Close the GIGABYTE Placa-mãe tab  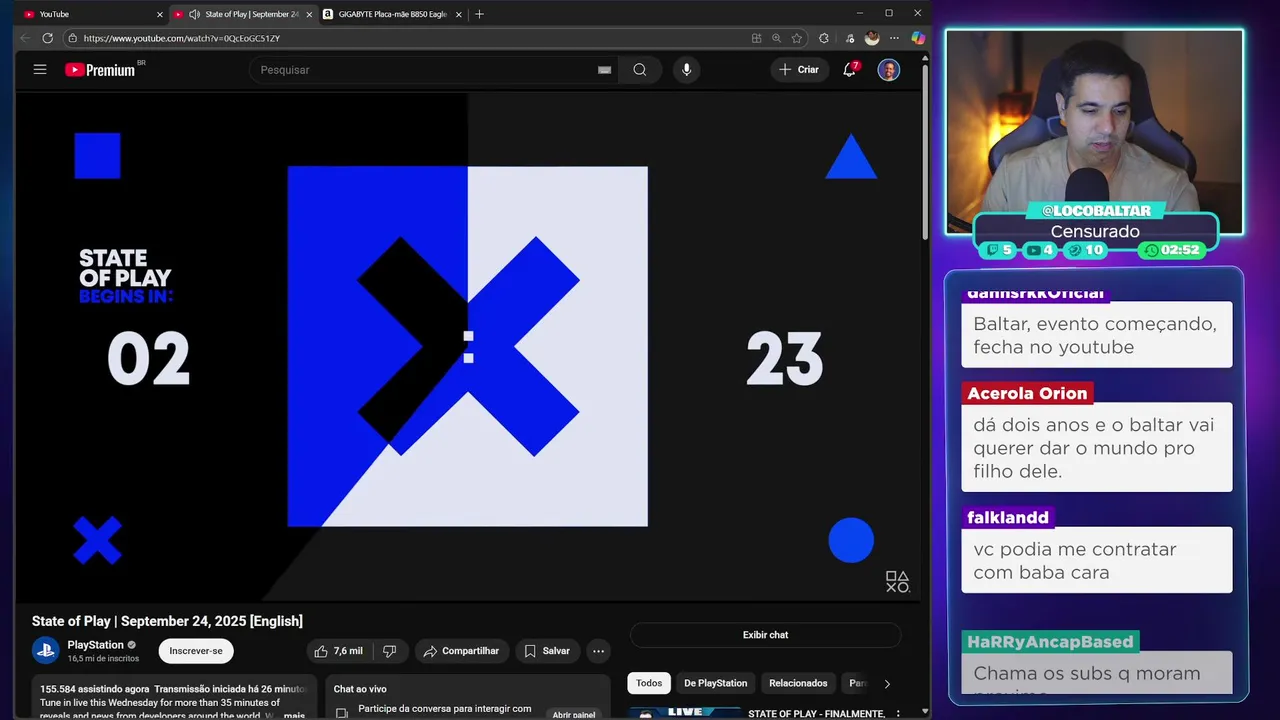tap(459, 14)
